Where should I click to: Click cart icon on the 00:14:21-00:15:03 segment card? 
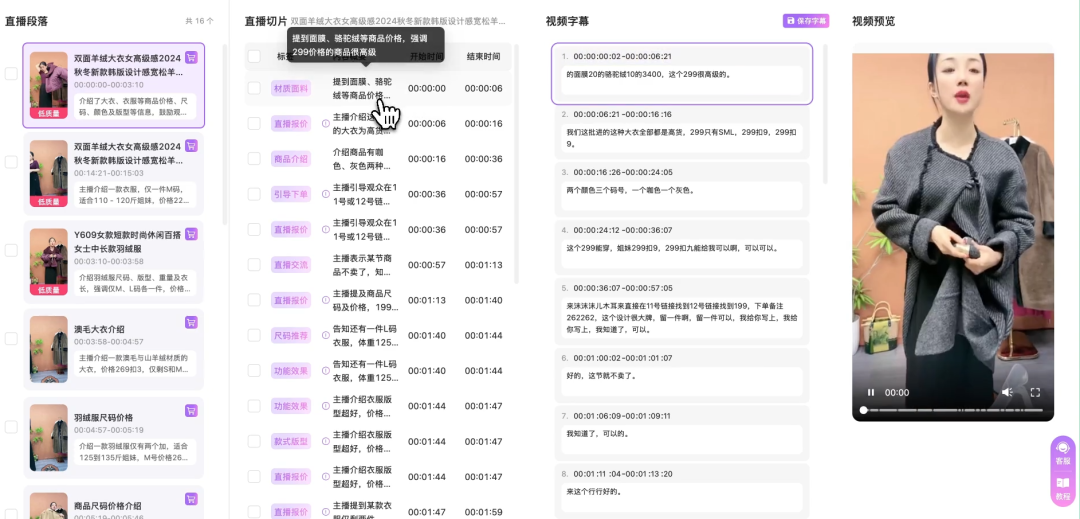(191, 145)
